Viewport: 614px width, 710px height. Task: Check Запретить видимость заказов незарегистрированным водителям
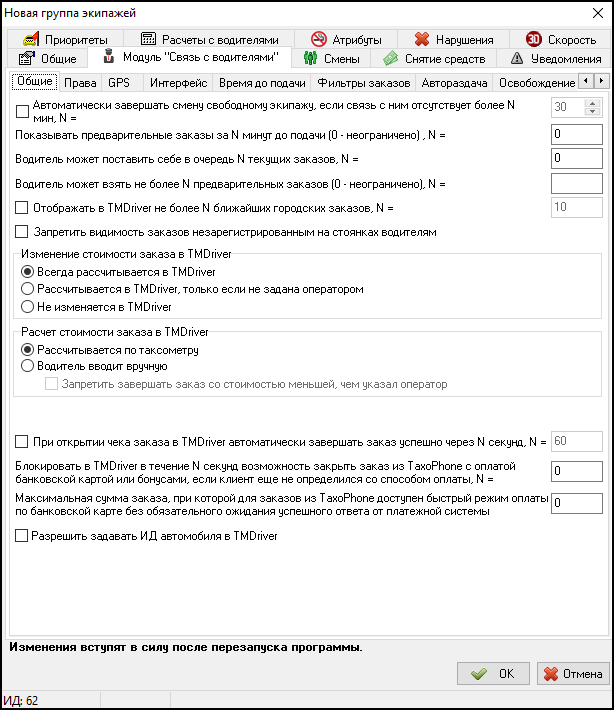click(23, 232)
